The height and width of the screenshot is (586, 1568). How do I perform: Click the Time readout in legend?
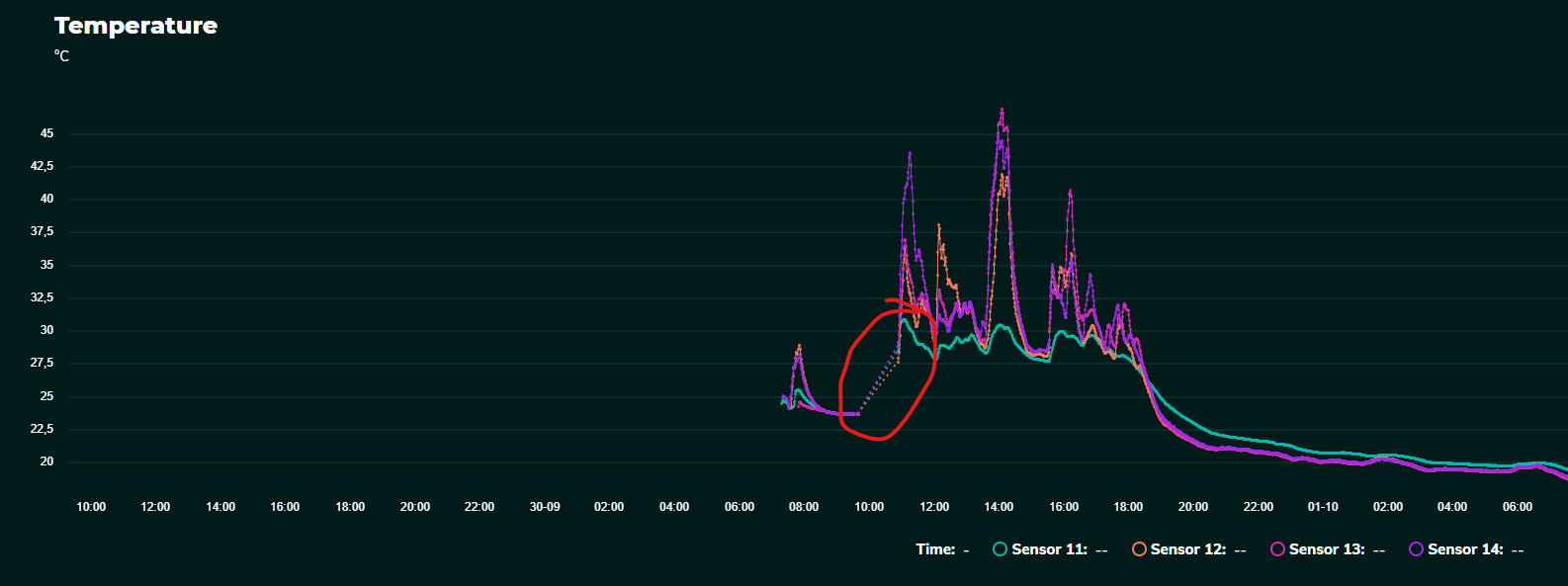[941, 549]
